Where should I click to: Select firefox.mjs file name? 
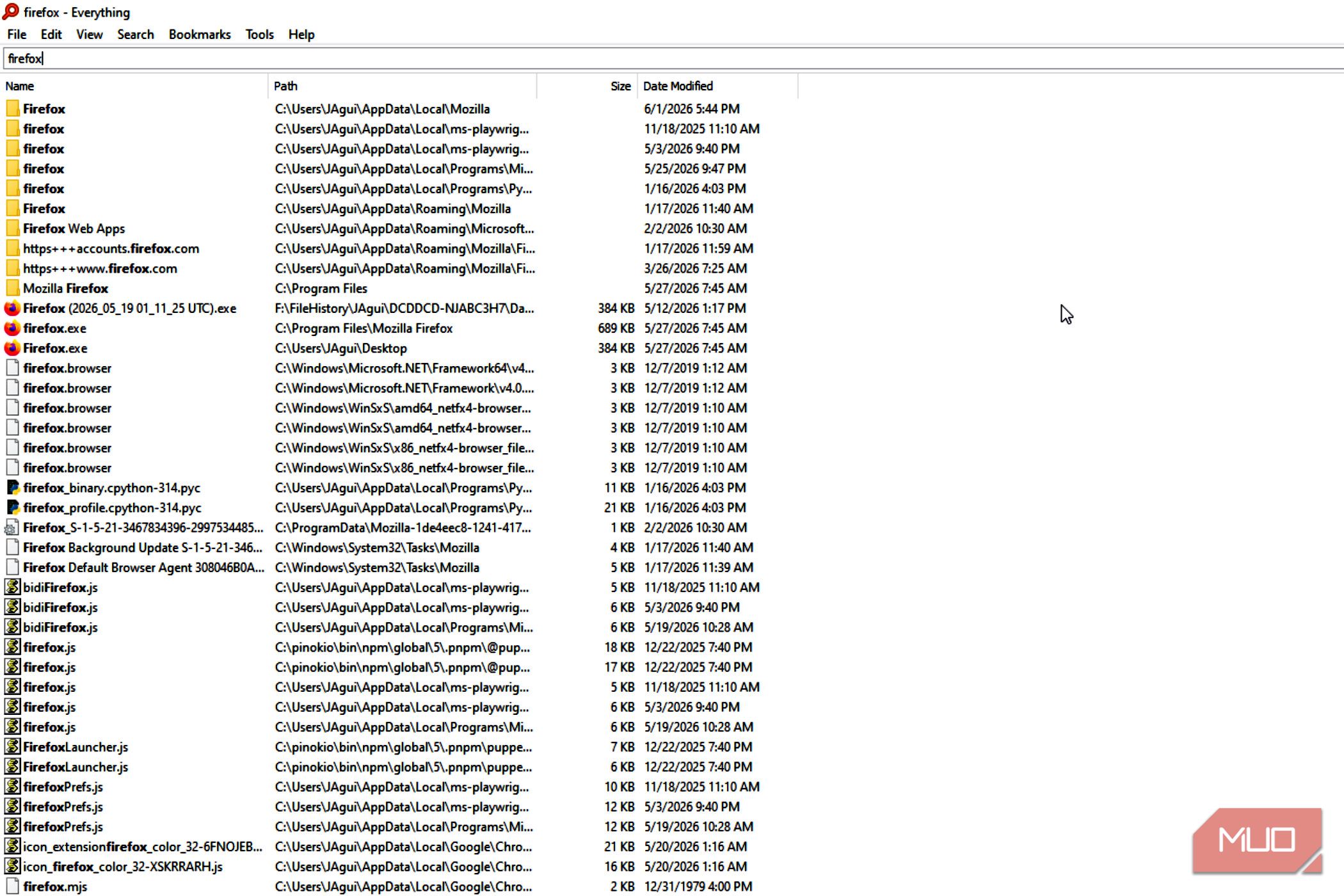(55, 886)
